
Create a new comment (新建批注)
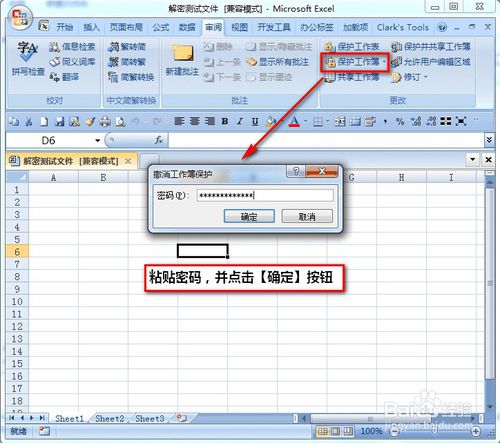tap(182, 60)
